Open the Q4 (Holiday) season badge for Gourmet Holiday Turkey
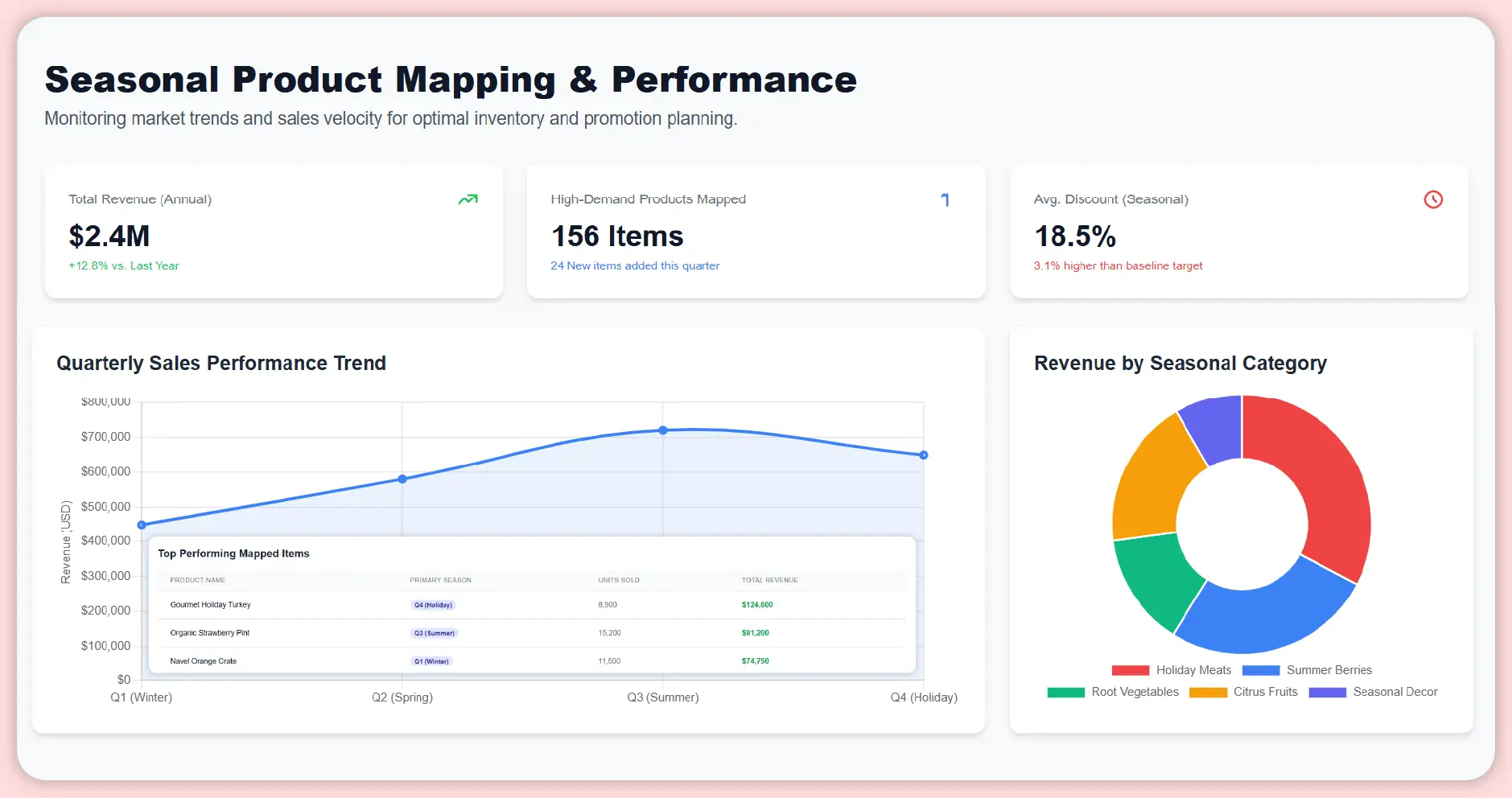Viewport: 1512px width, 798px height. coord(433,605)
